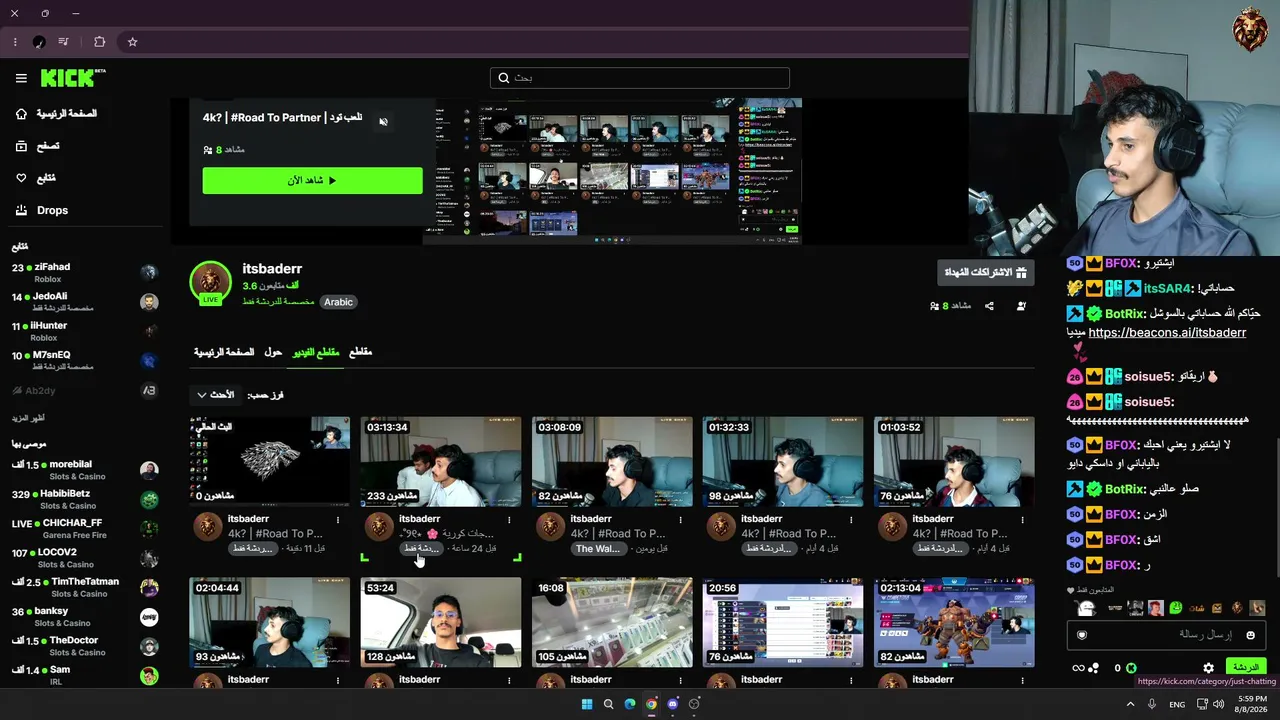1280x720 pixels.
Task: Open the 53:24 video thumbnail
Action: tap(441, 622)
